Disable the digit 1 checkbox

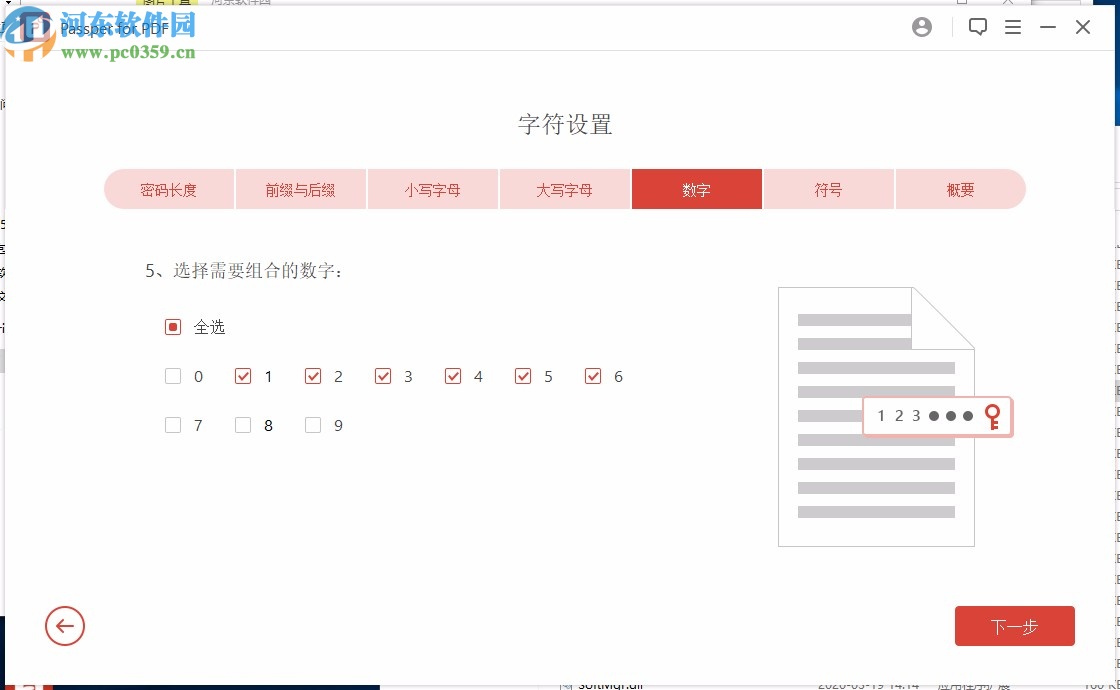coord(243,376)
